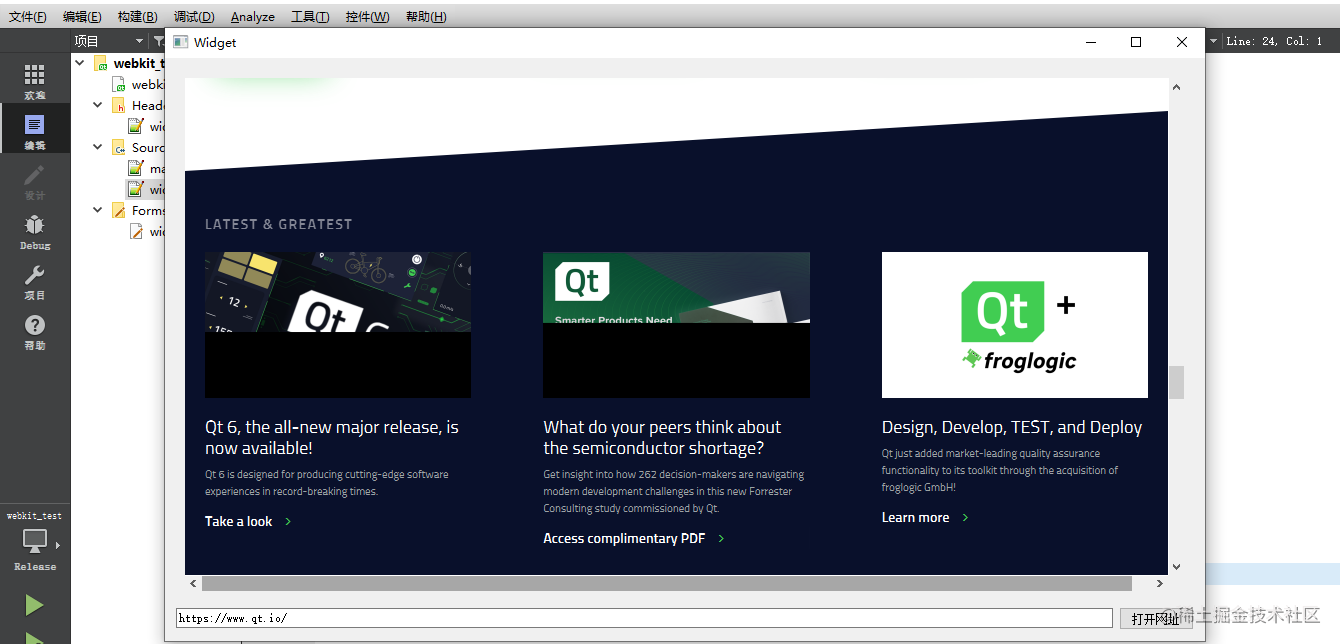This screenshot has height=644, width=1340.
Task: Open the Qt + froglogic thumbnail
Action: (1015, 325)
